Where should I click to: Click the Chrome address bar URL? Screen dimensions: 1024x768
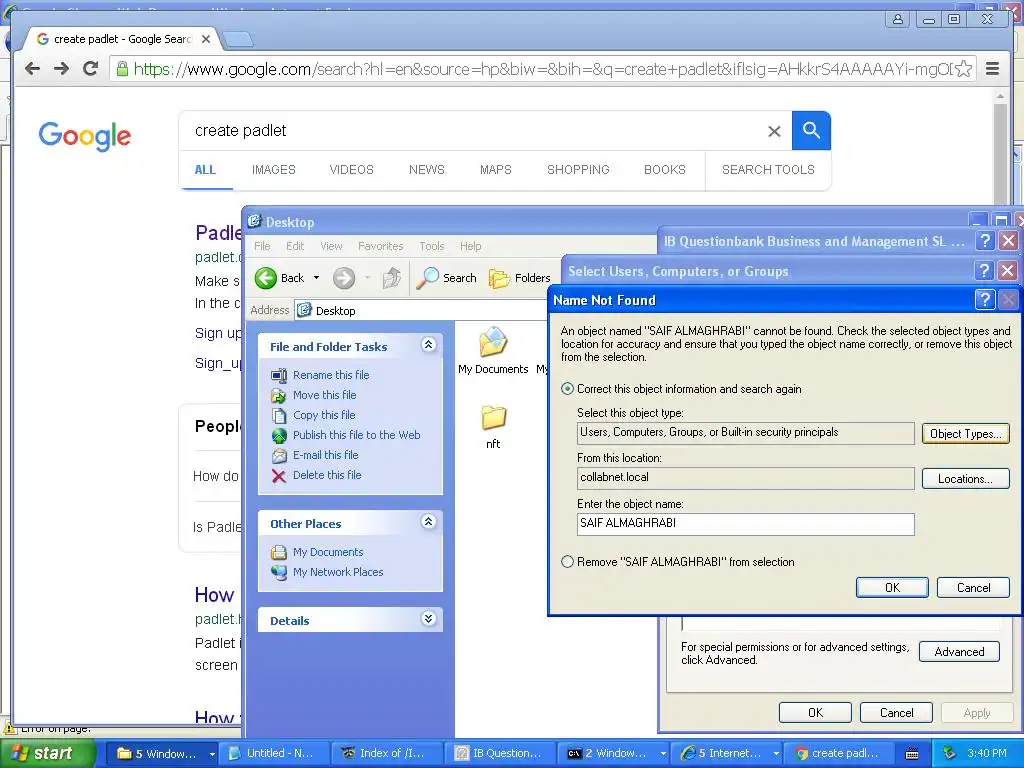point(542,69)
